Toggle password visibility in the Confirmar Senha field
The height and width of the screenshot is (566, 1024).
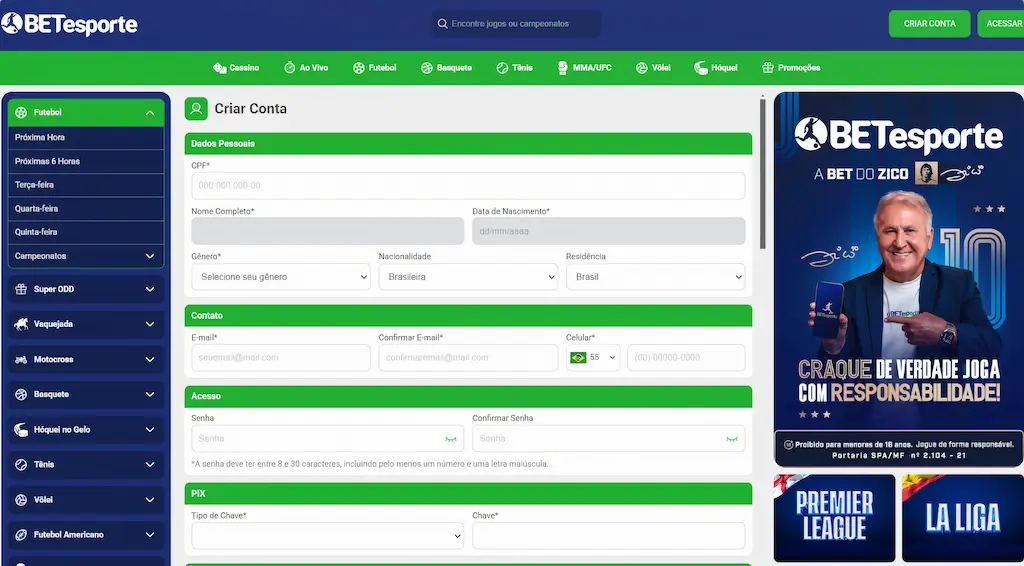(731, 439)
